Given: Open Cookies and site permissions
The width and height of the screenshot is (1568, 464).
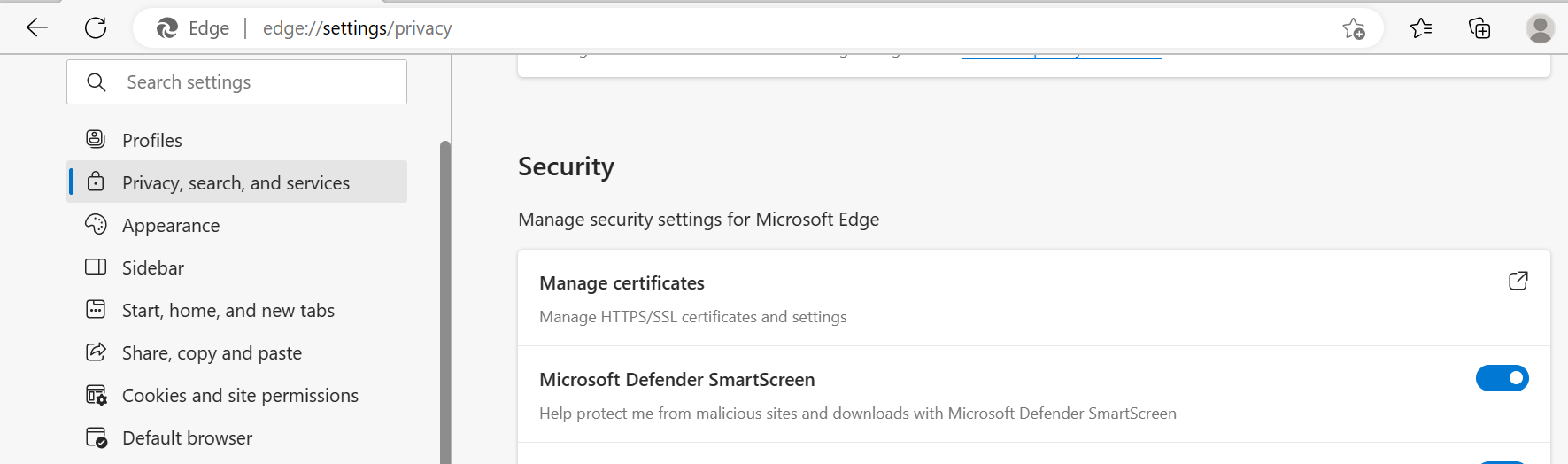Looking at the screenshot, I should pos(240,395).
